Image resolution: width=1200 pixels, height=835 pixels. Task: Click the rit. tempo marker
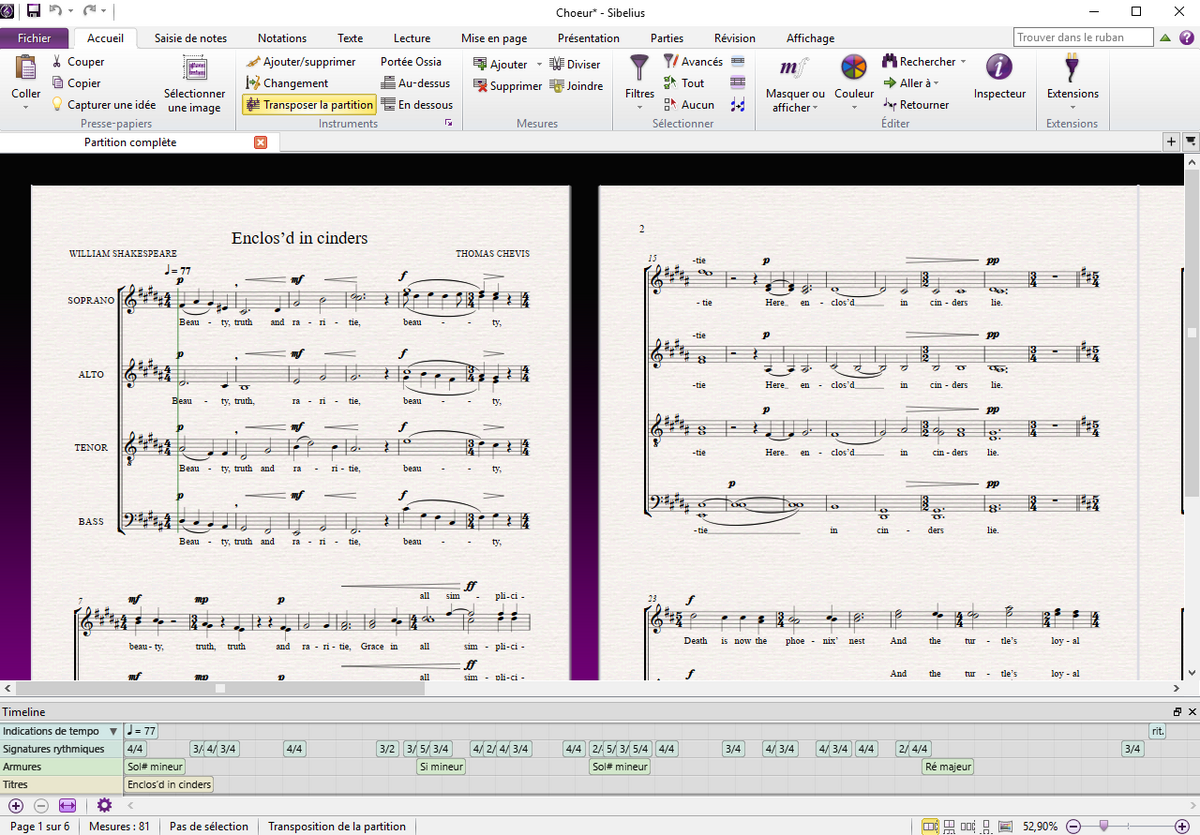pyautogui.click(x=1158, y=731)
